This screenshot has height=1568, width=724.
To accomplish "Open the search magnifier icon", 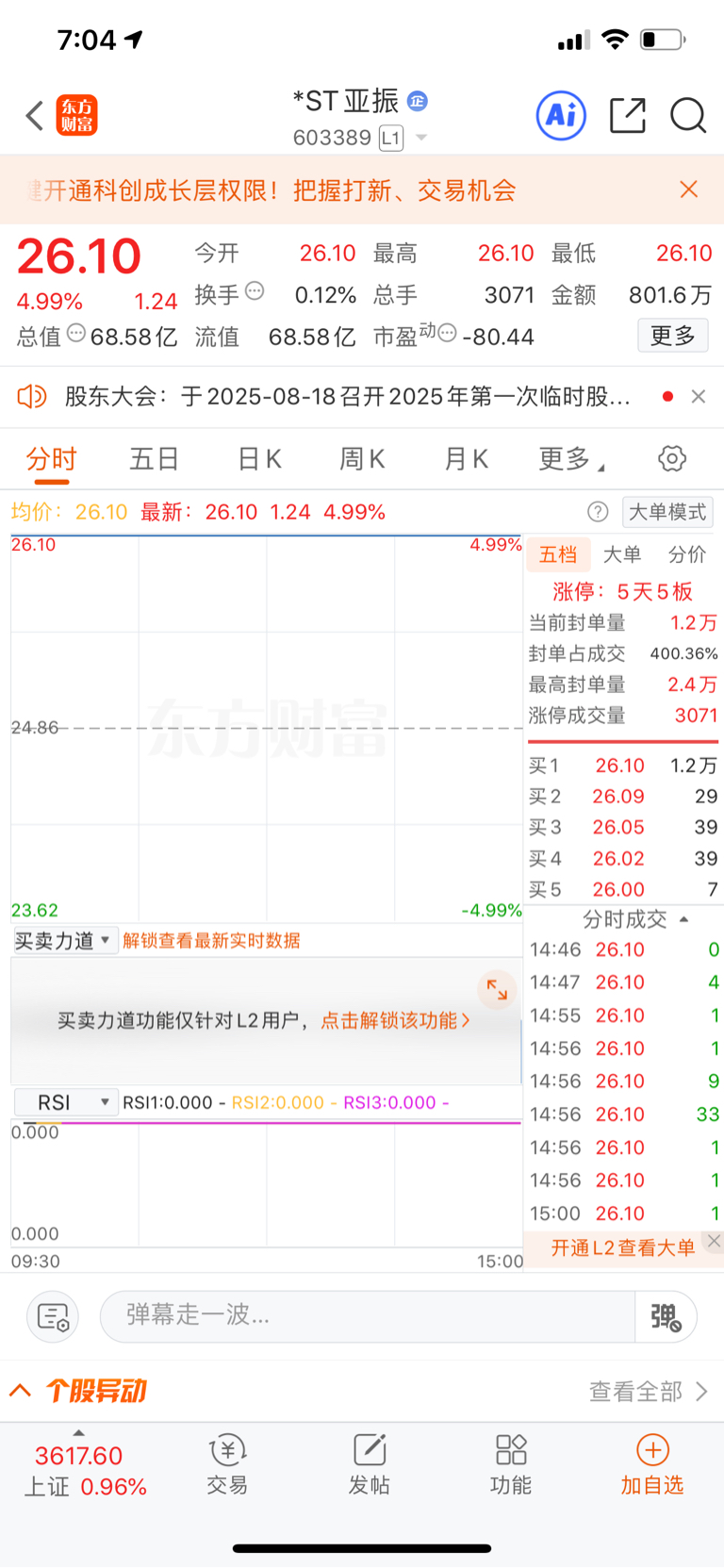I will (688, 116).
